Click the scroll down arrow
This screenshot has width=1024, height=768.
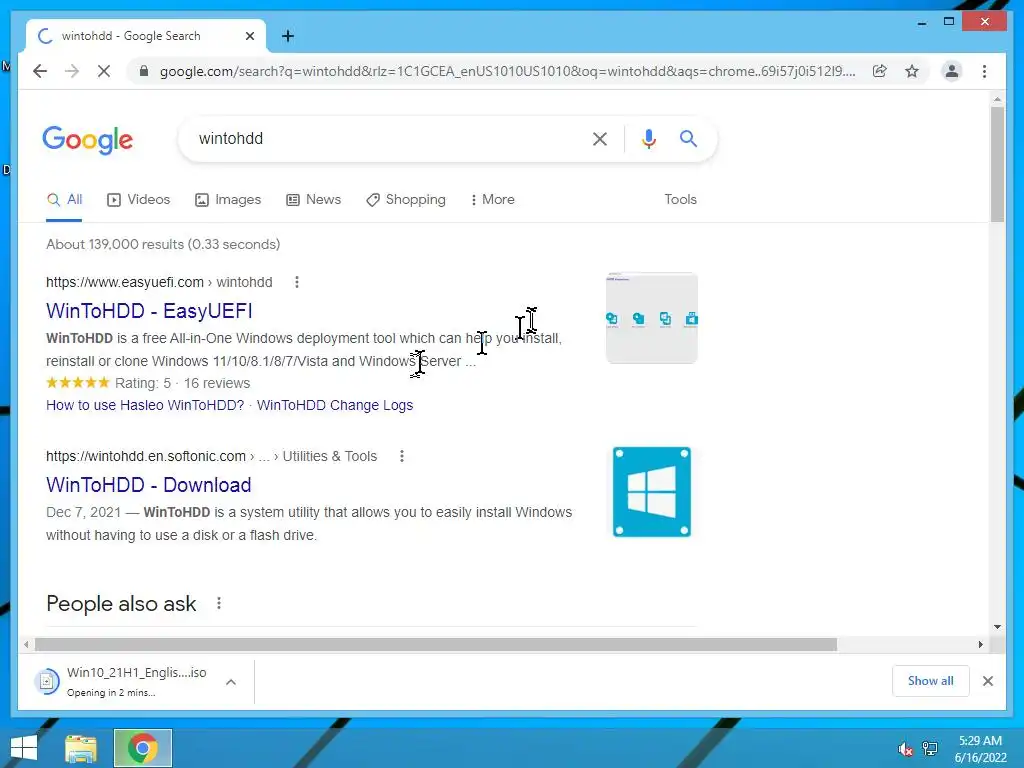[x=997, y=627]
